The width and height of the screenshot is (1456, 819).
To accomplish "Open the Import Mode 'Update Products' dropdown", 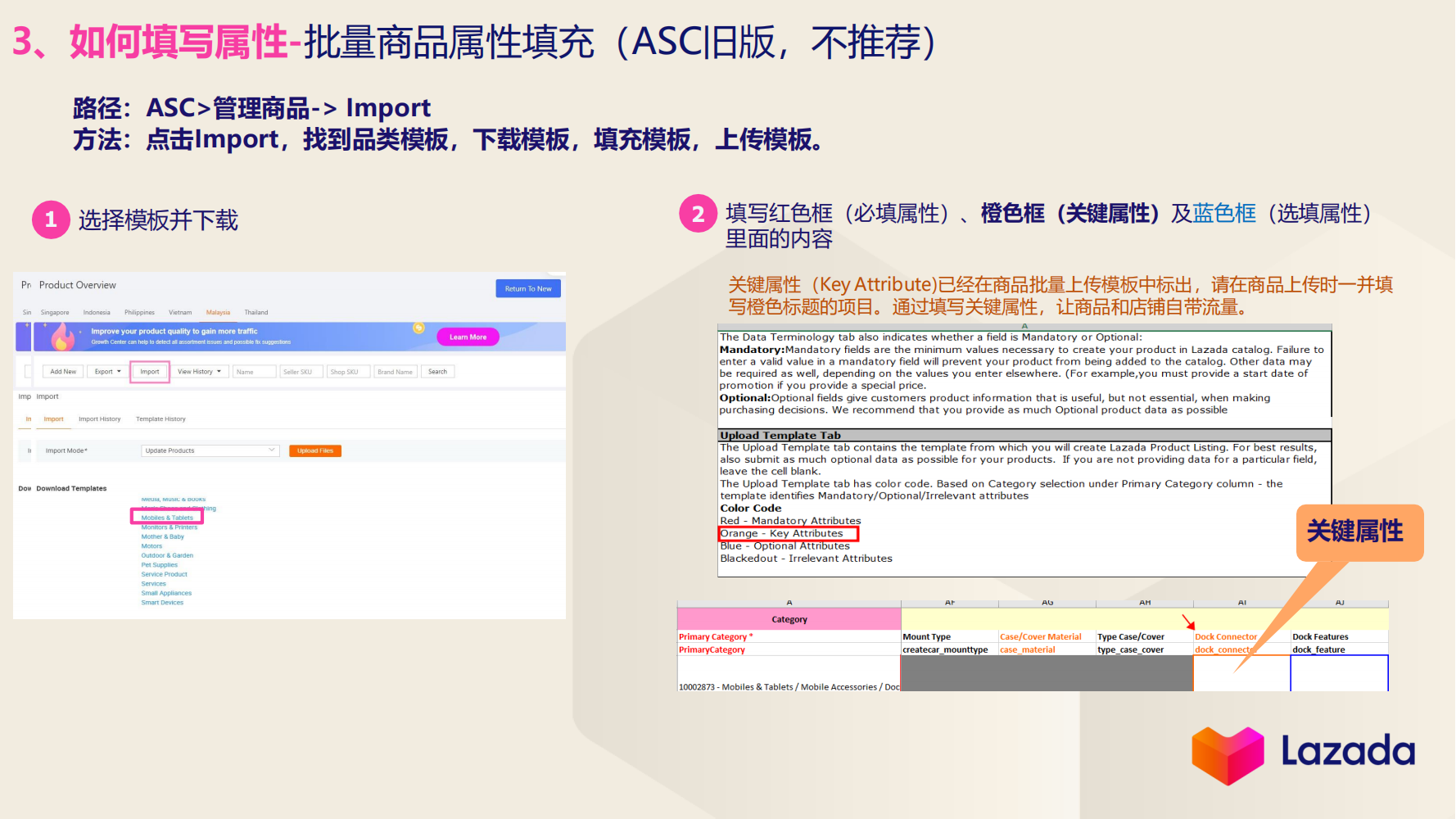I will [210, 450].
